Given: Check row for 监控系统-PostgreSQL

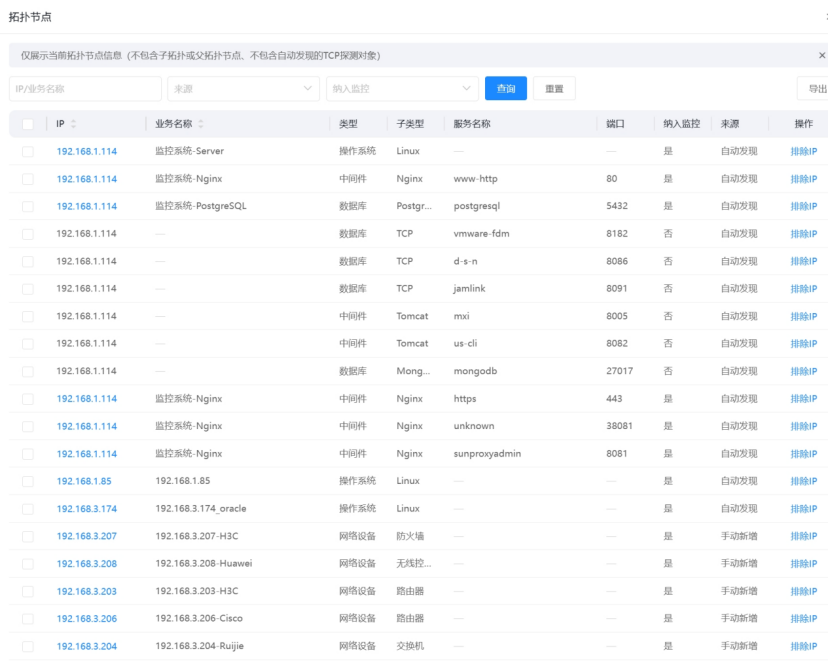Looking at the screenshot, I should [28, 206].
